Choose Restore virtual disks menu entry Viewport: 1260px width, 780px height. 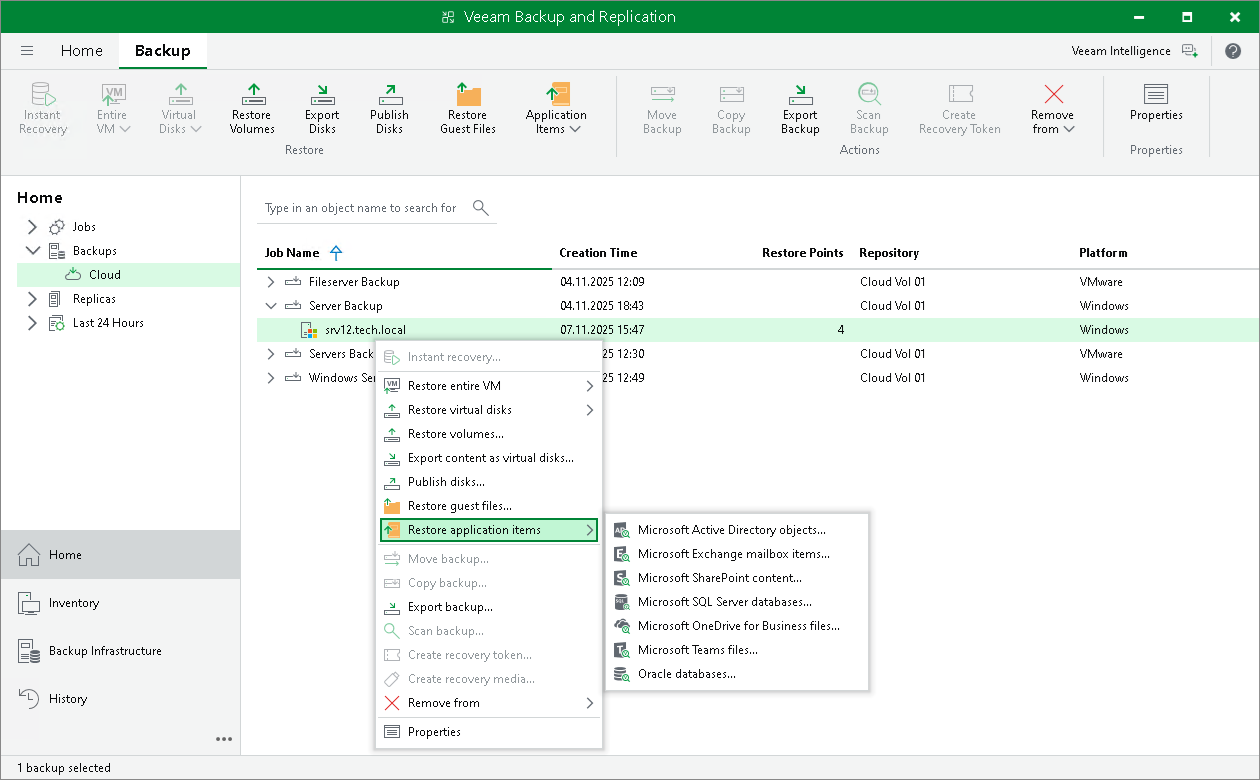click(x=489, y=410)
